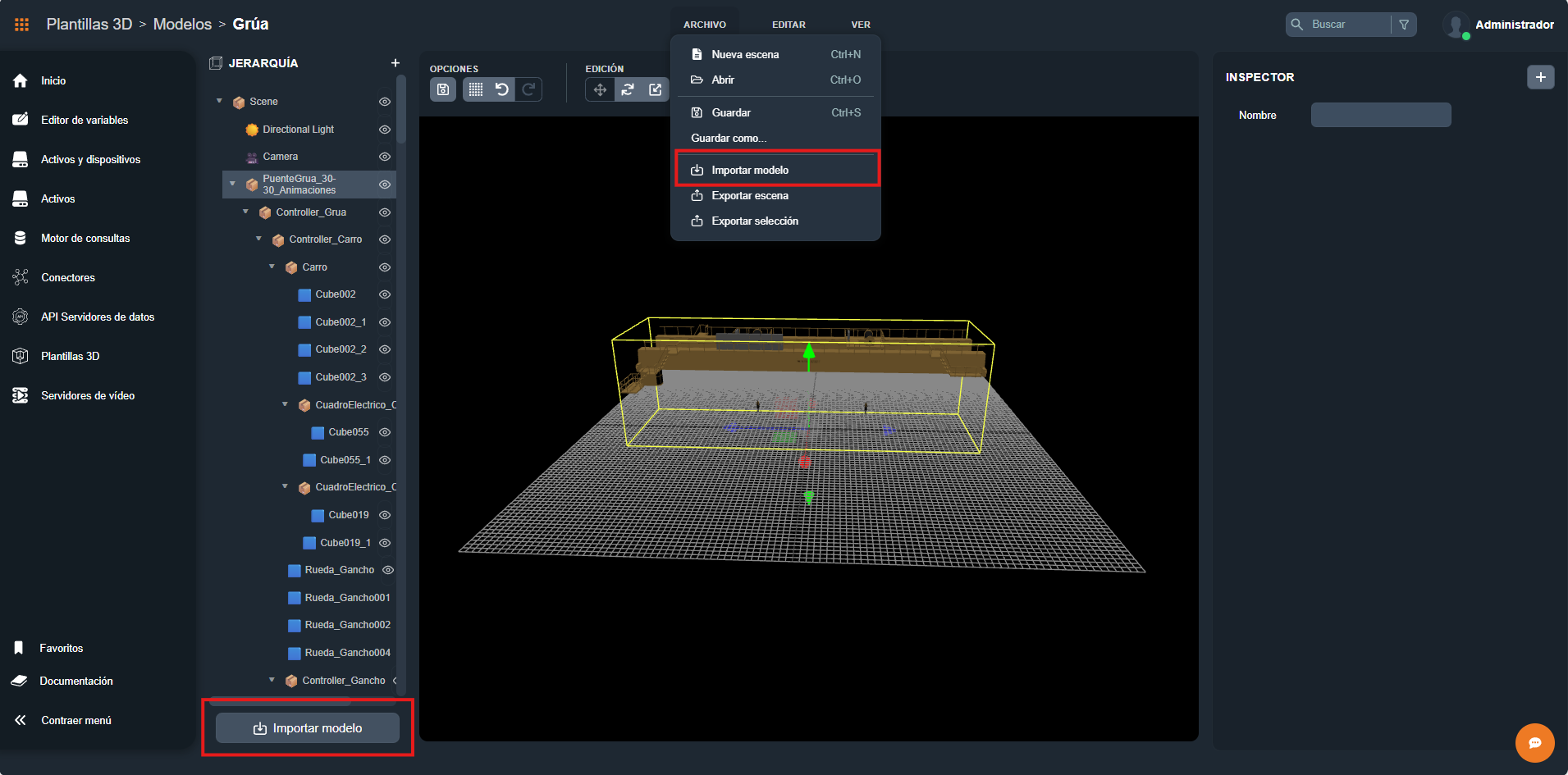Click the apps grid icon in top-left corner
The height and width of the screenshot is (775, 1568).
22,24
